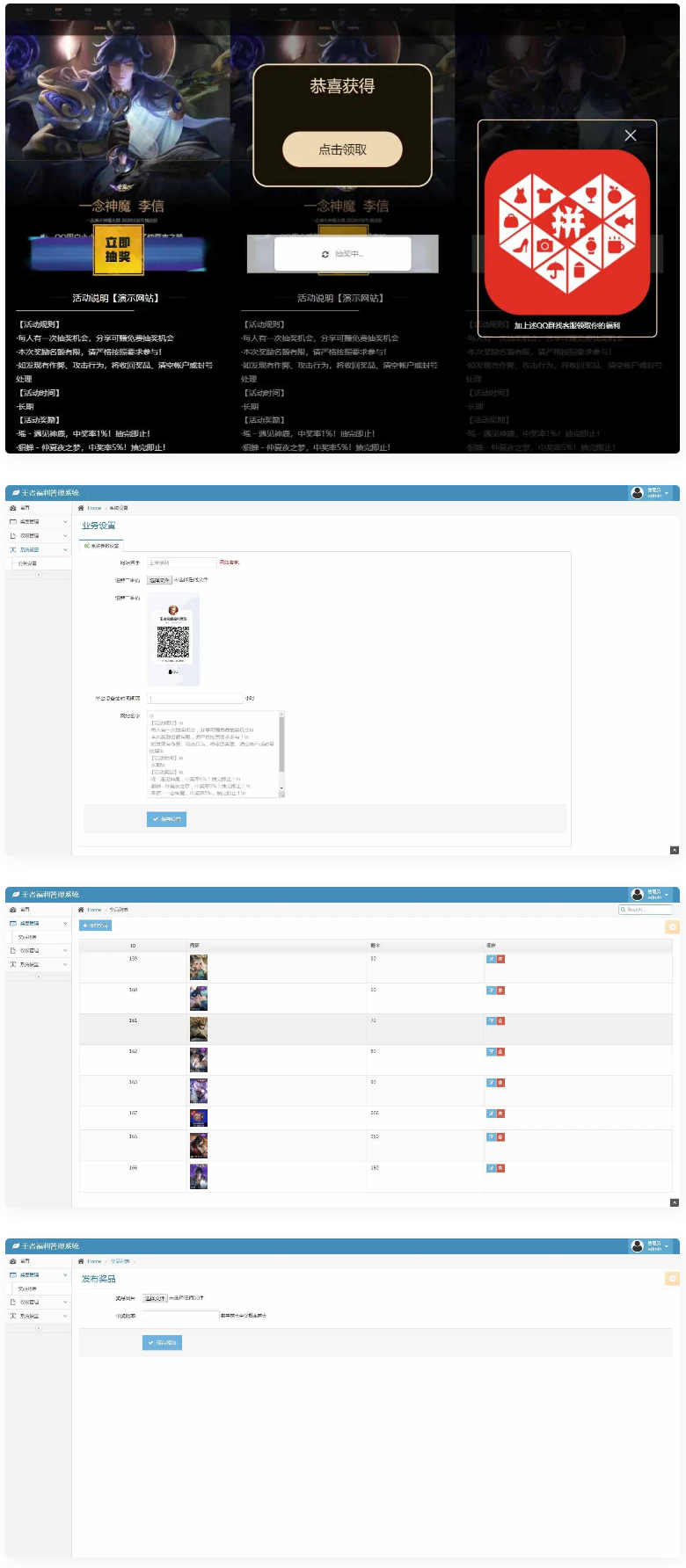Screen dimensions: 686x1568
Task: Expand 系统设置 sidebar menu in prize list
Action: click(38, 964)
